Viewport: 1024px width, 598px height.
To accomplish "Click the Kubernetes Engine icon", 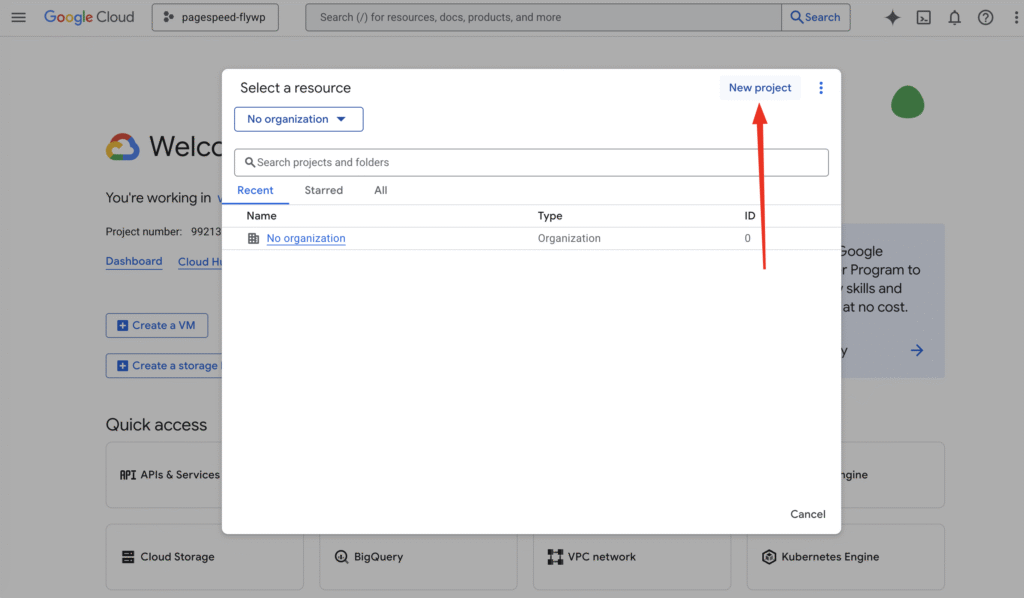I will click(769, 557).
